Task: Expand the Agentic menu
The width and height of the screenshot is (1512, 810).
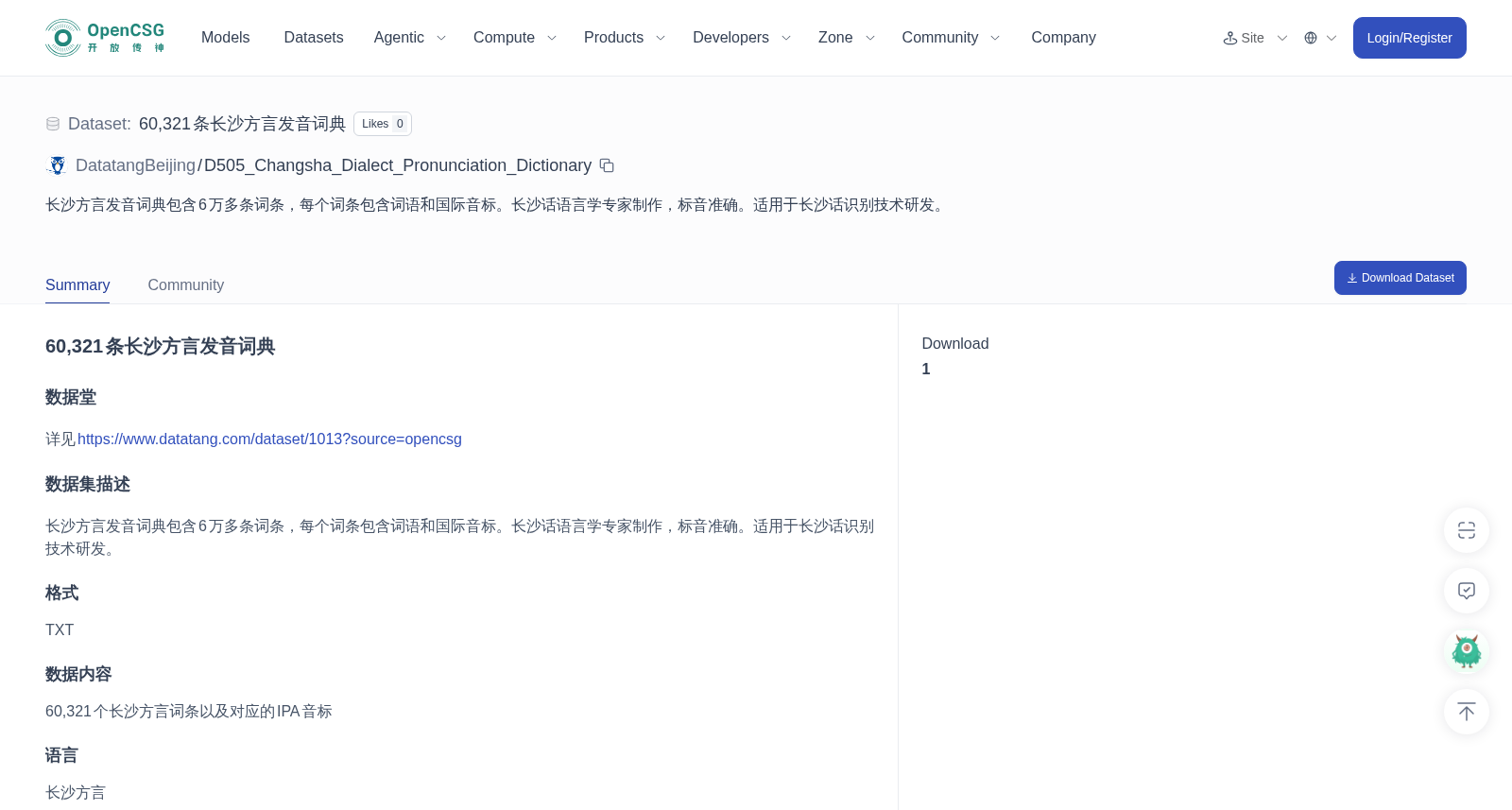Action: point(409,38)
